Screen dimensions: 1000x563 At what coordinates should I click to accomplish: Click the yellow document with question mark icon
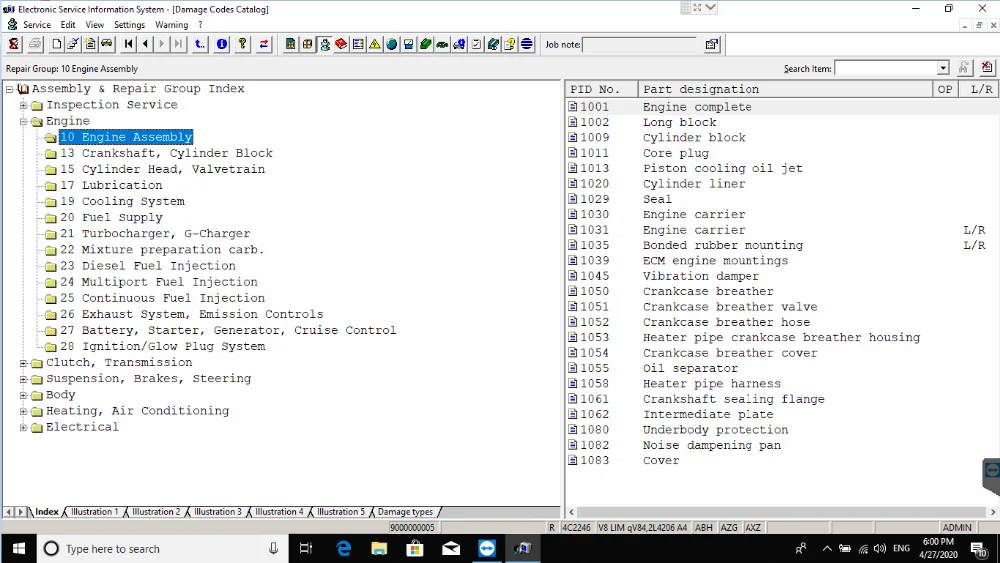[510, 44]
